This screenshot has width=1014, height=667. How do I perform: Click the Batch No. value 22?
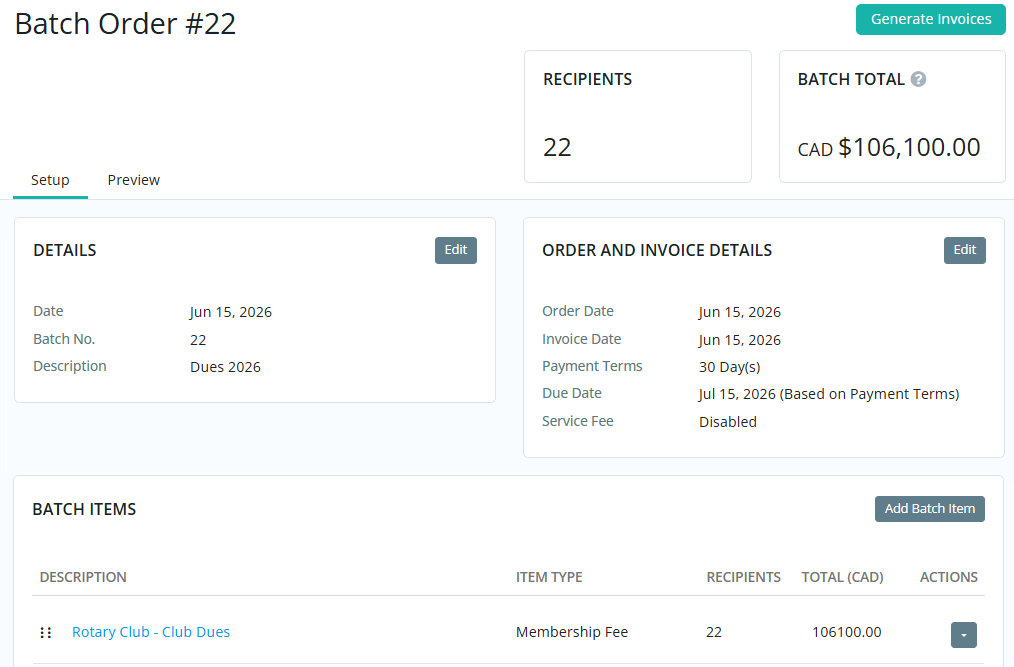198,340
